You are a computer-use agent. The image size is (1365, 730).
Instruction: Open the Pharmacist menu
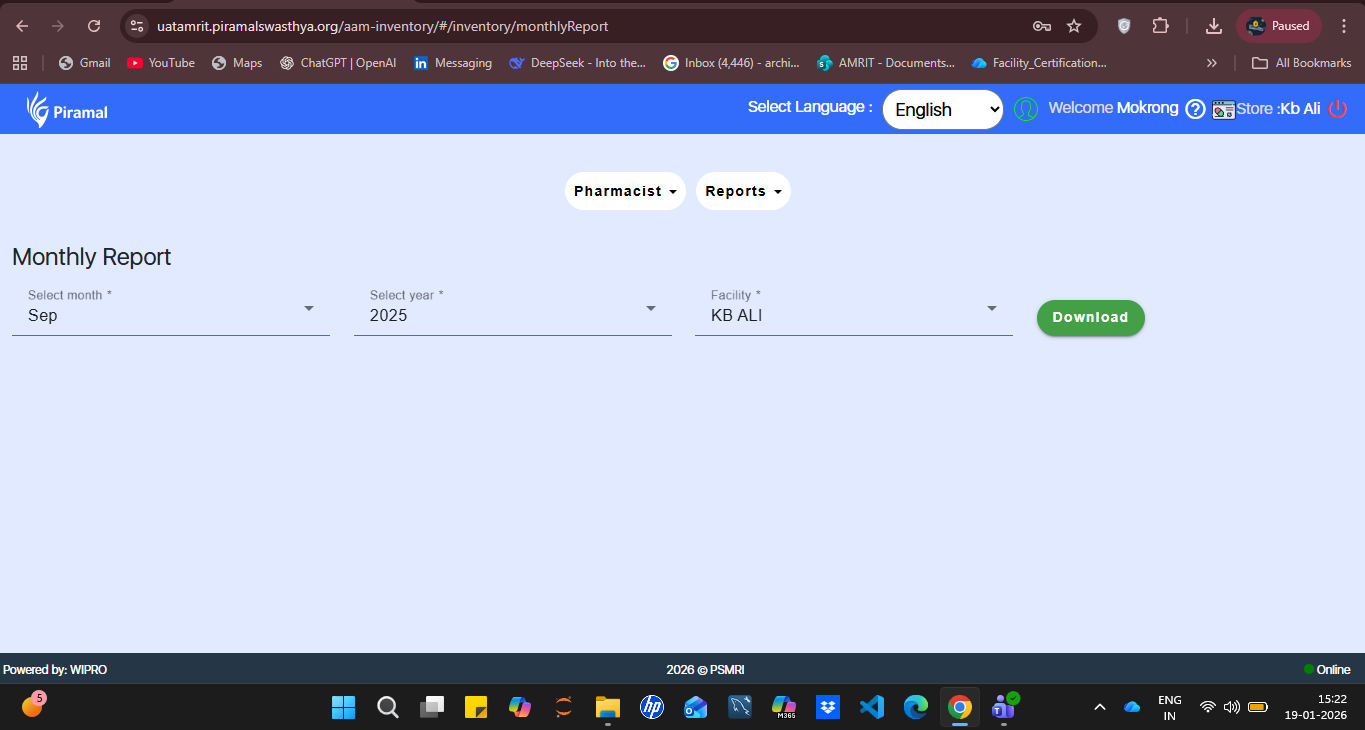tap(625, 191)
